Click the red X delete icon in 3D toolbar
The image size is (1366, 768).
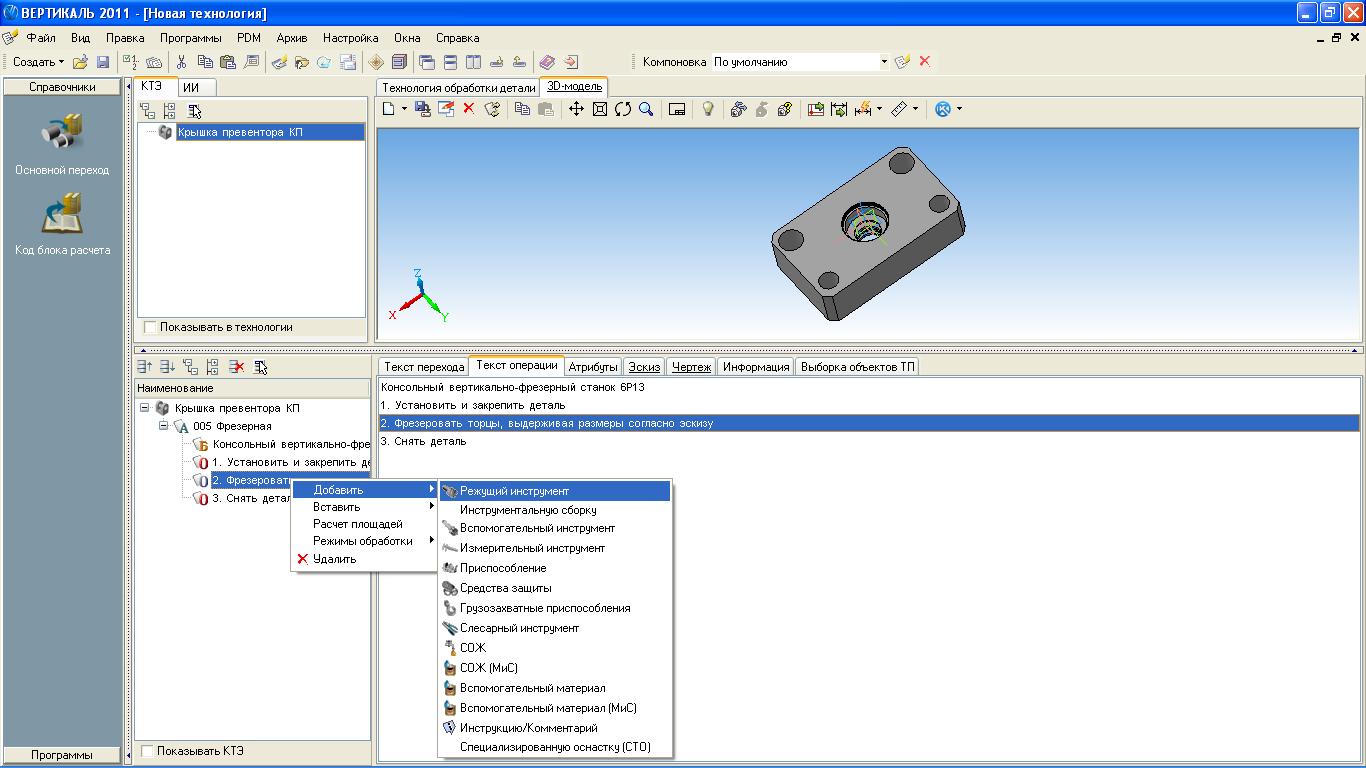click(468, 109)
